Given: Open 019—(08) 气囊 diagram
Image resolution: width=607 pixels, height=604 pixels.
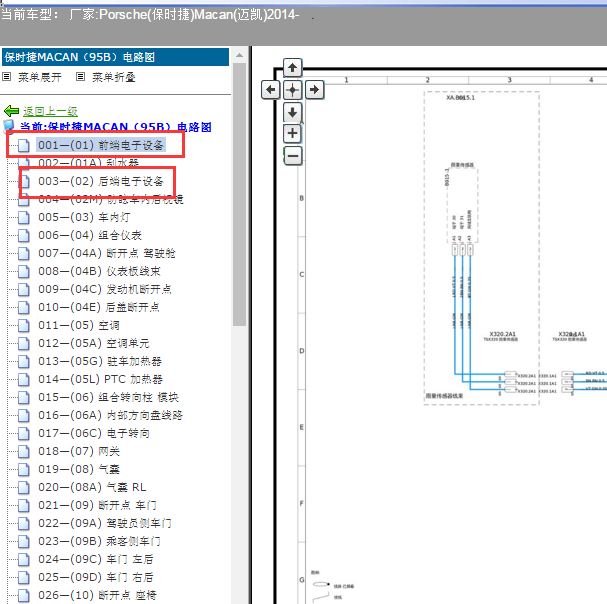Looking at the screenshot, I should [79, 469].
